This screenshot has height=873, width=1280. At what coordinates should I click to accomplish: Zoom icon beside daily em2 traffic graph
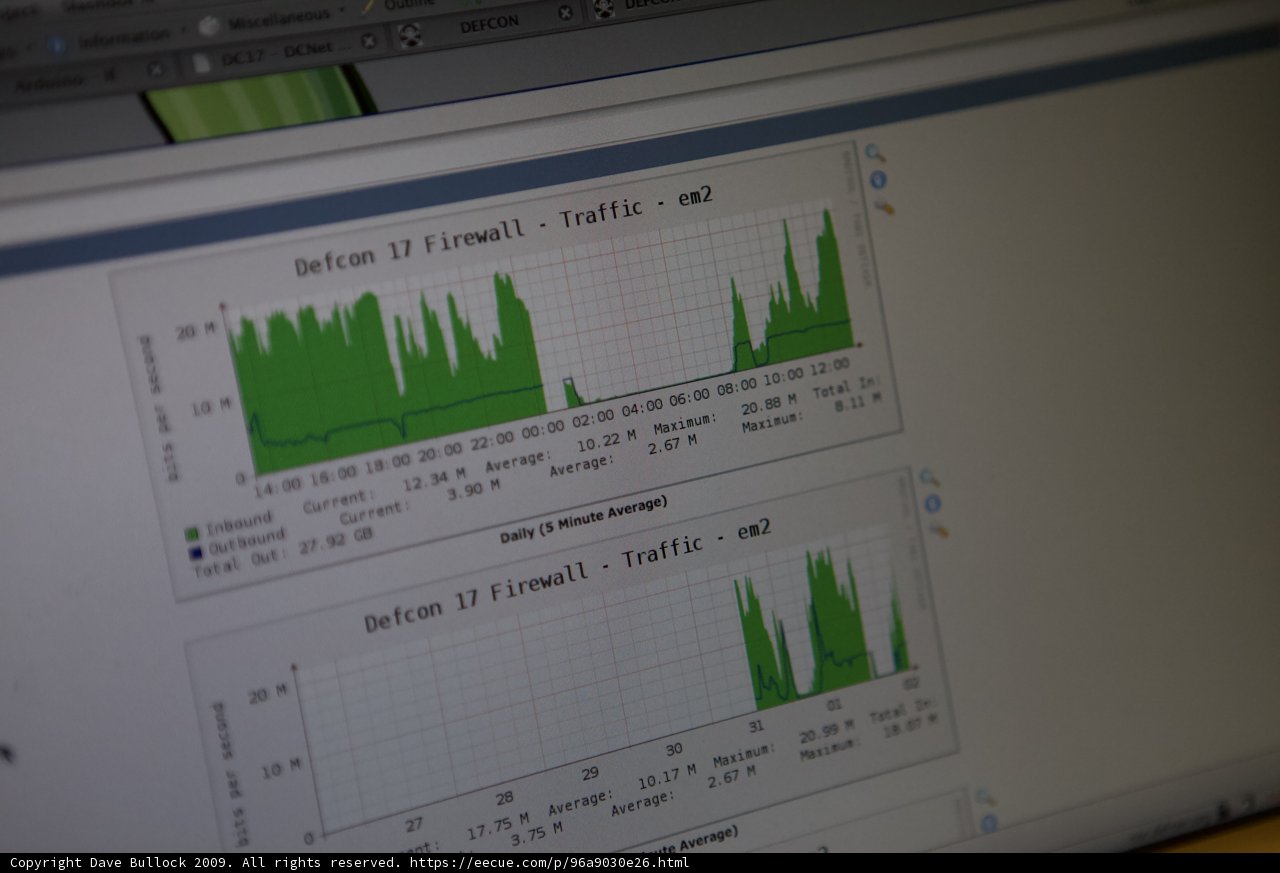click(x=875, y=153)
